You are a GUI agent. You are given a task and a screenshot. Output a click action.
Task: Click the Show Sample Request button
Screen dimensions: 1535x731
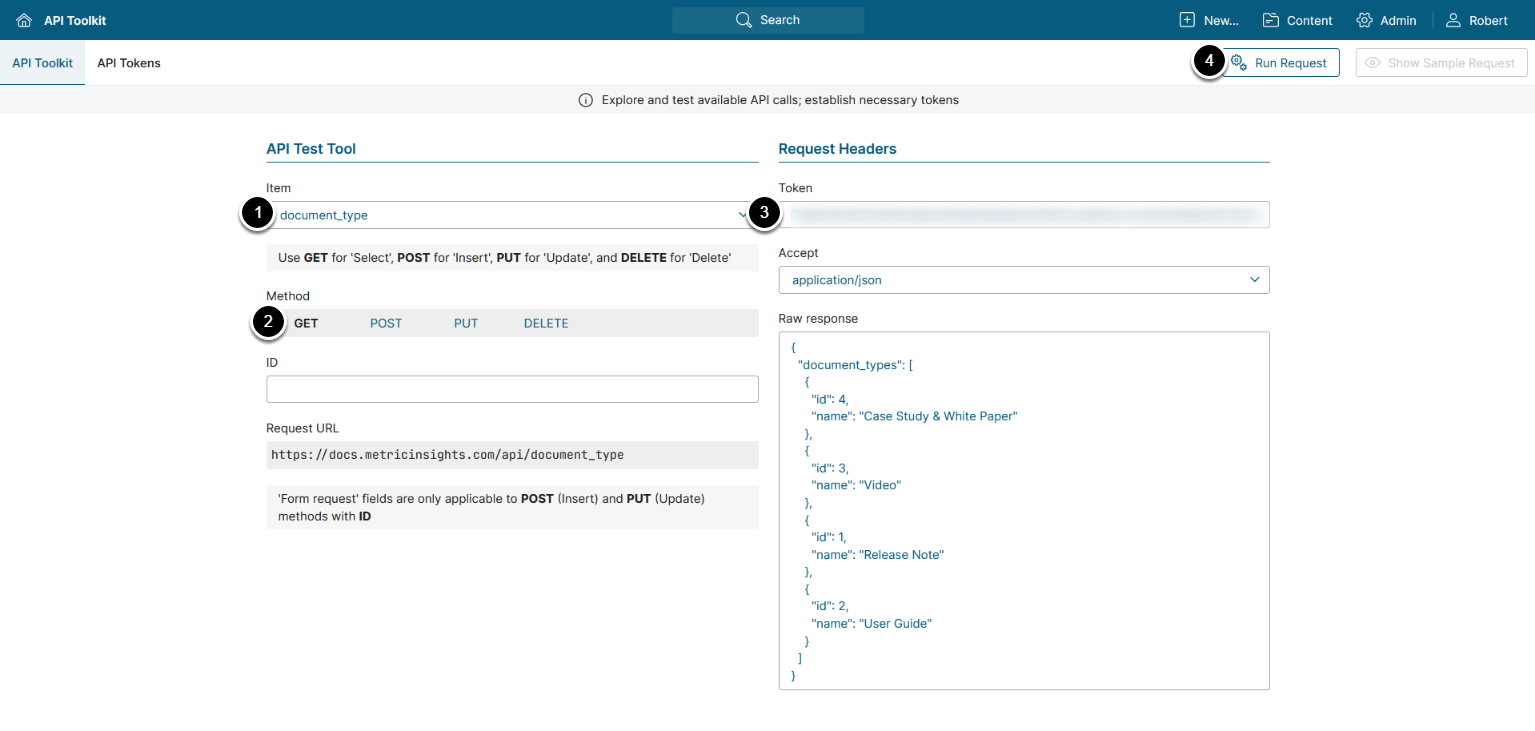tap(1441, 63)
